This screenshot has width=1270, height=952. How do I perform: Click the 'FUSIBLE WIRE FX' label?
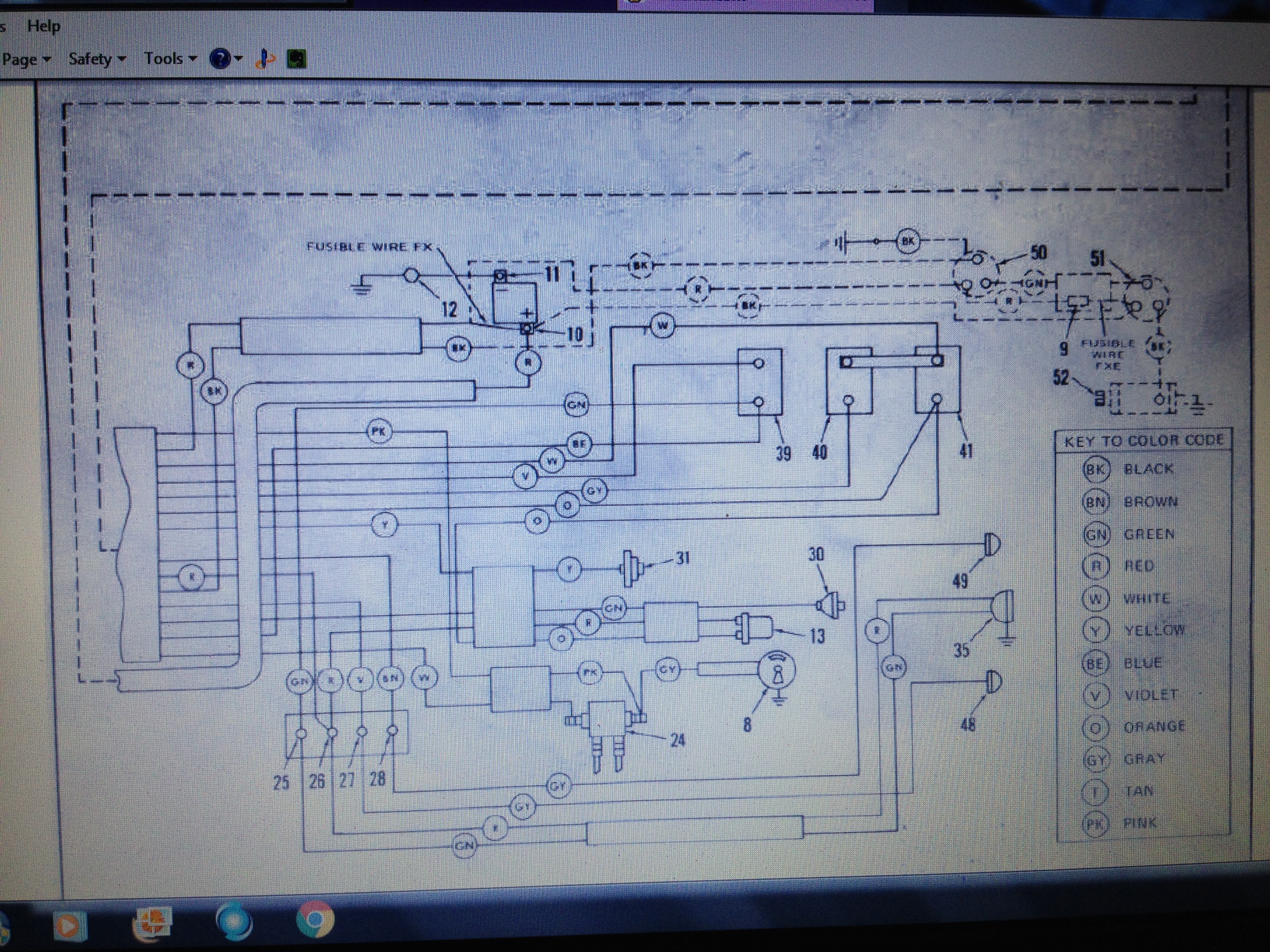click(369, 247)
